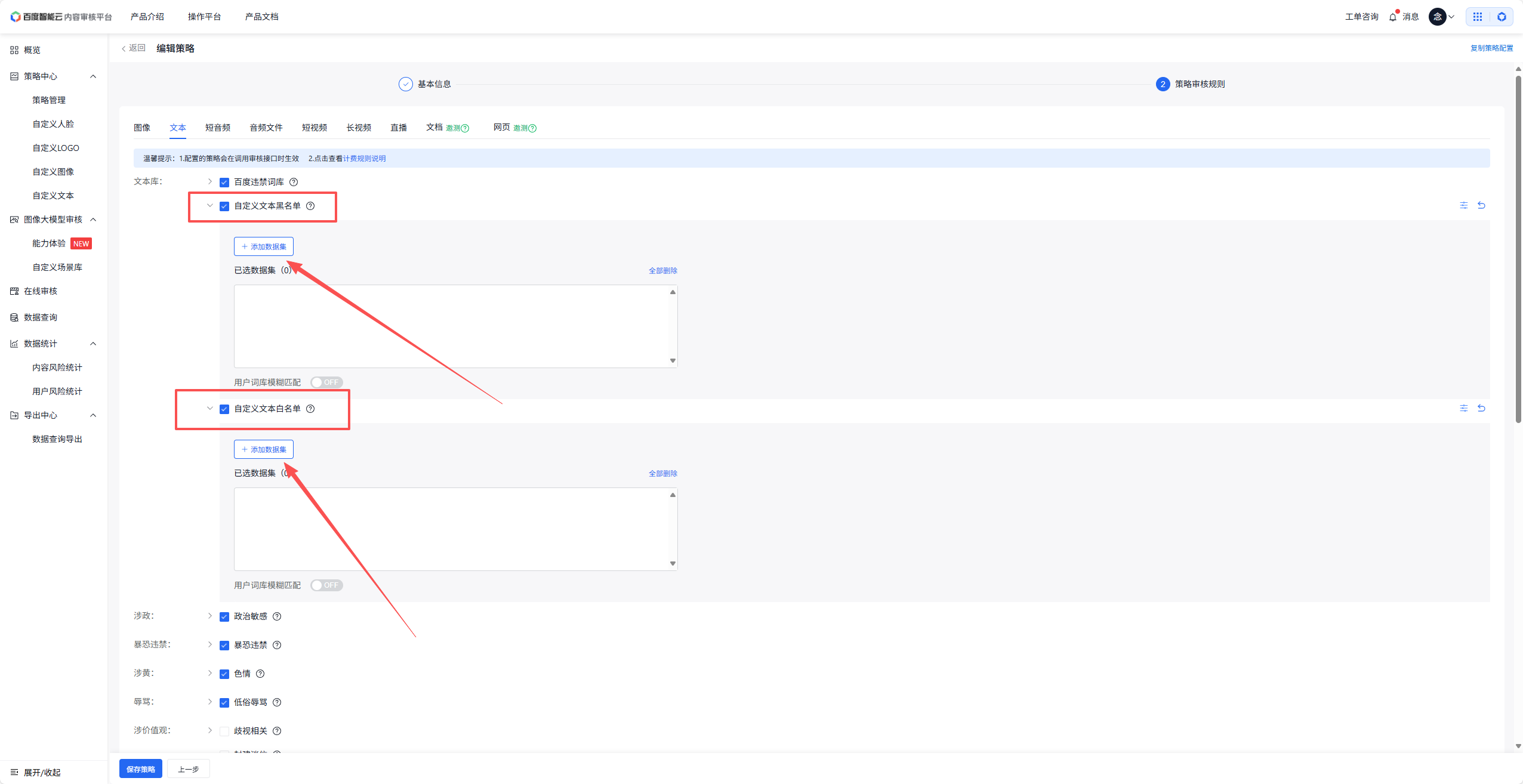The height and width of the screenshot is (784, 1523).
Task: Click the user avatar icon
Action: click(1437, 17)
